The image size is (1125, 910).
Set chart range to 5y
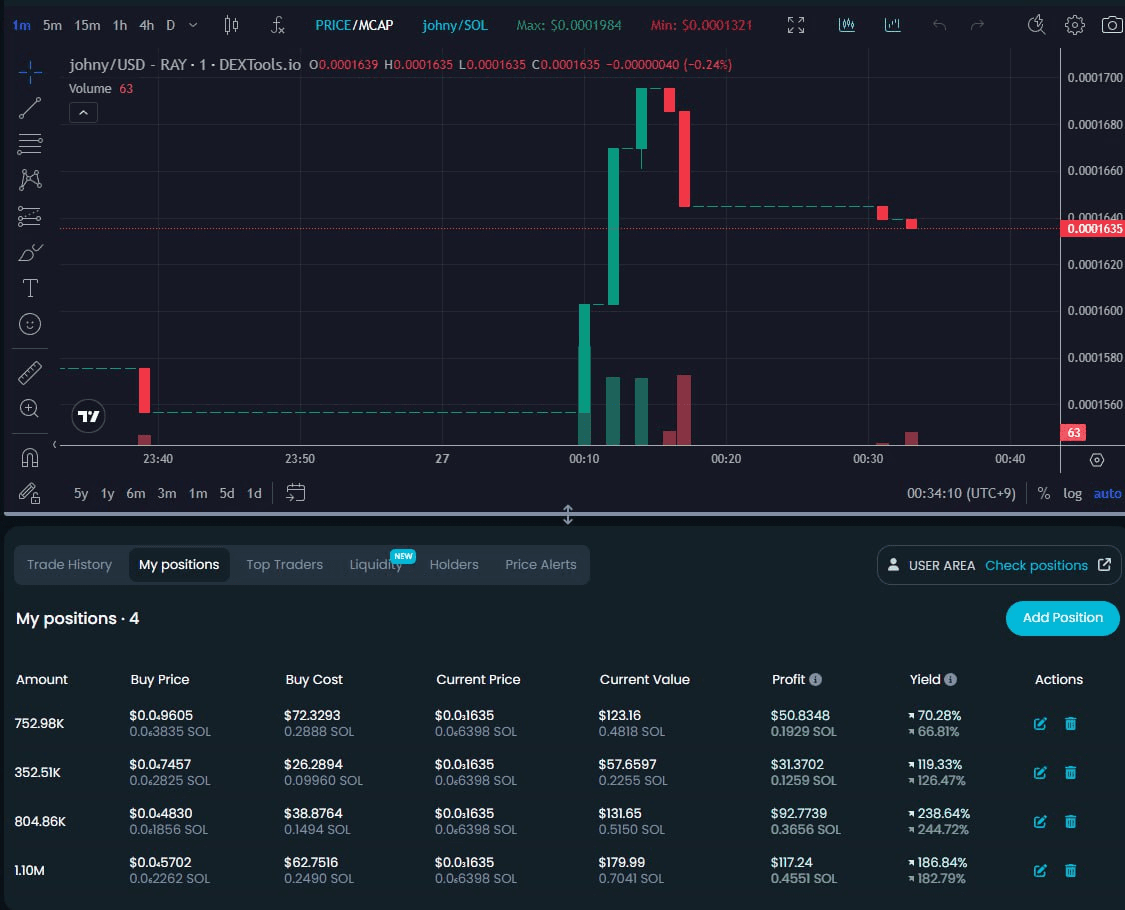[81, 493]
